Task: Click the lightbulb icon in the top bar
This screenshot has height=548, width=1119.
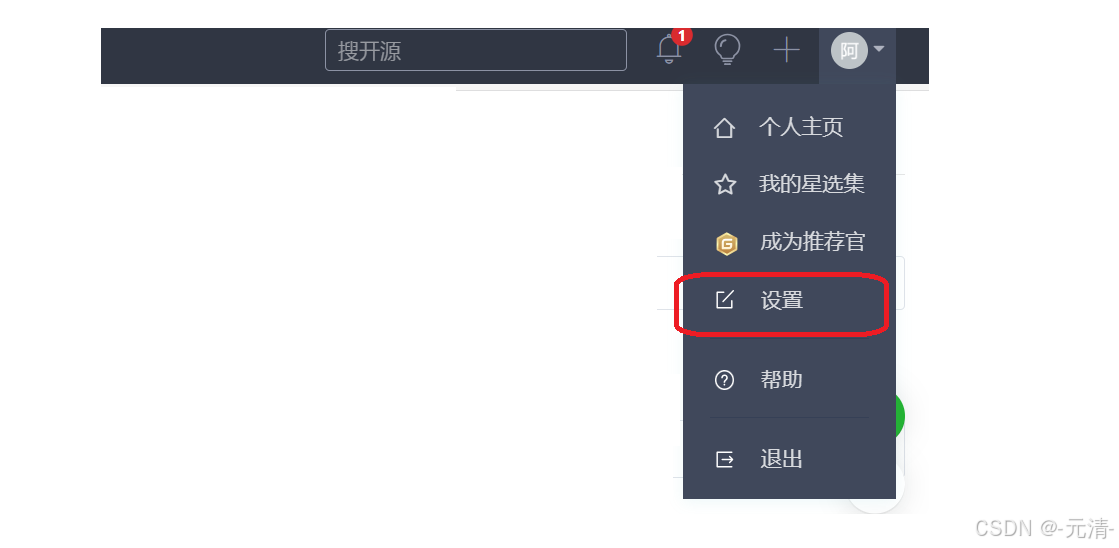Action: click(x=727, y=50)
